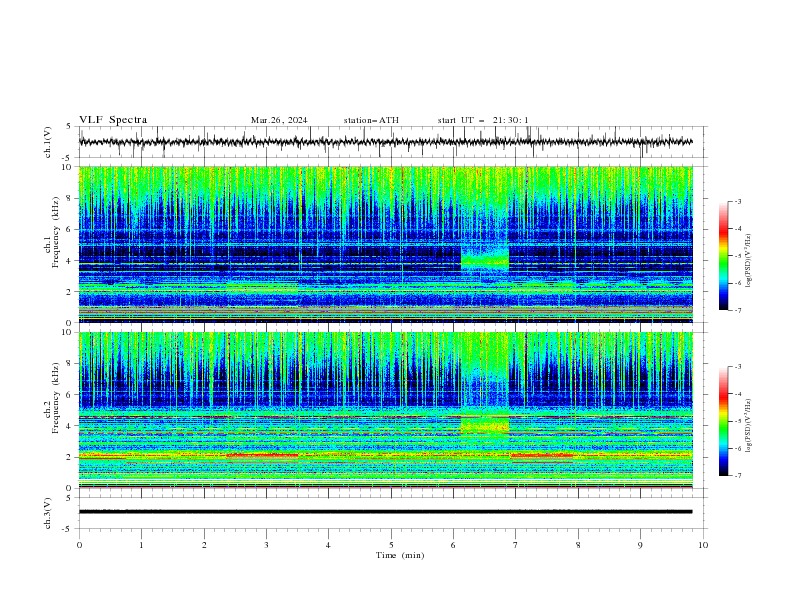Click the green noise burst in ch.1 spectrogram
The width and height of the screenshot is (792, 612).
[x=485, y=258]
